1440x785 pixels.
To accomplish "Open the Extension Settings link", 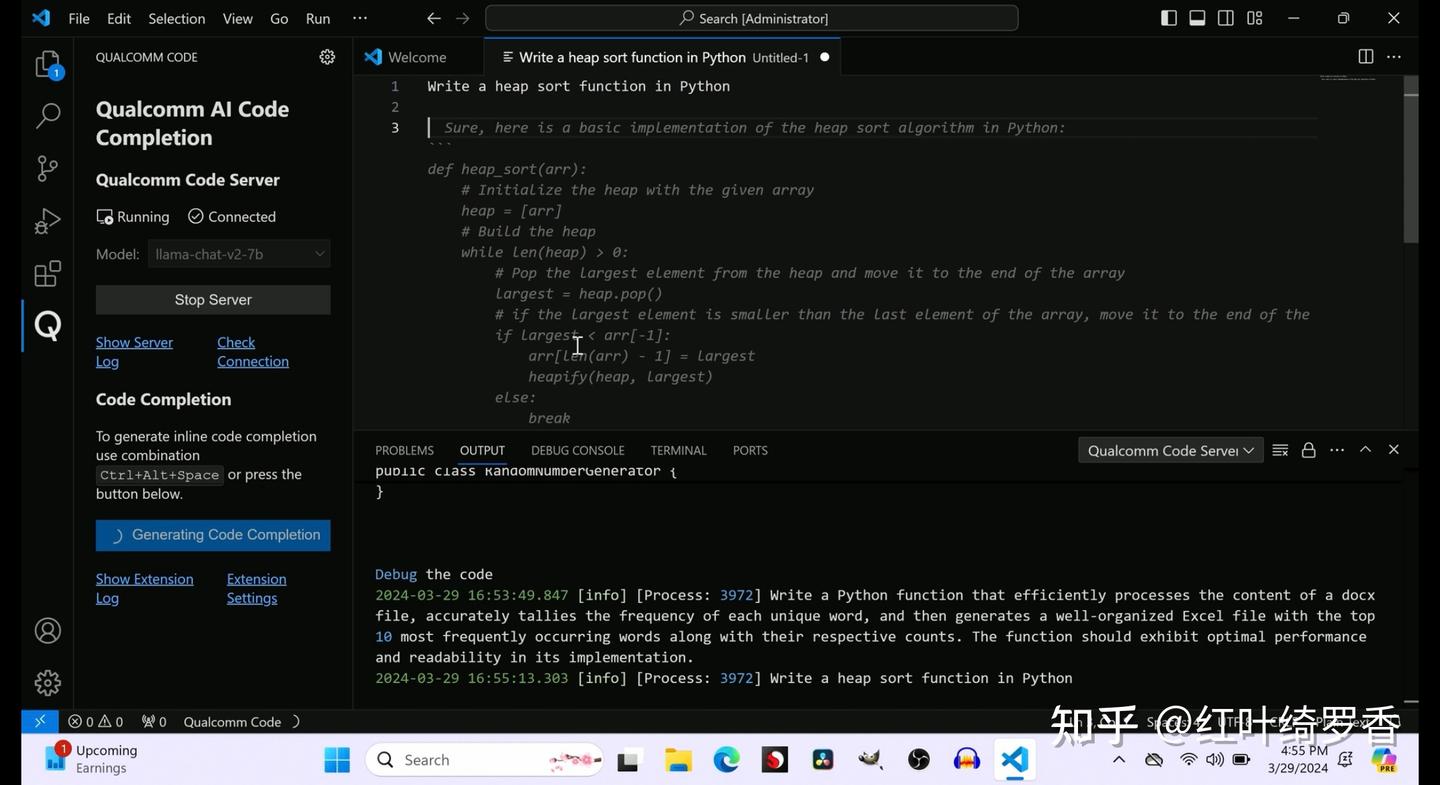I will click(x=256, y=588).
